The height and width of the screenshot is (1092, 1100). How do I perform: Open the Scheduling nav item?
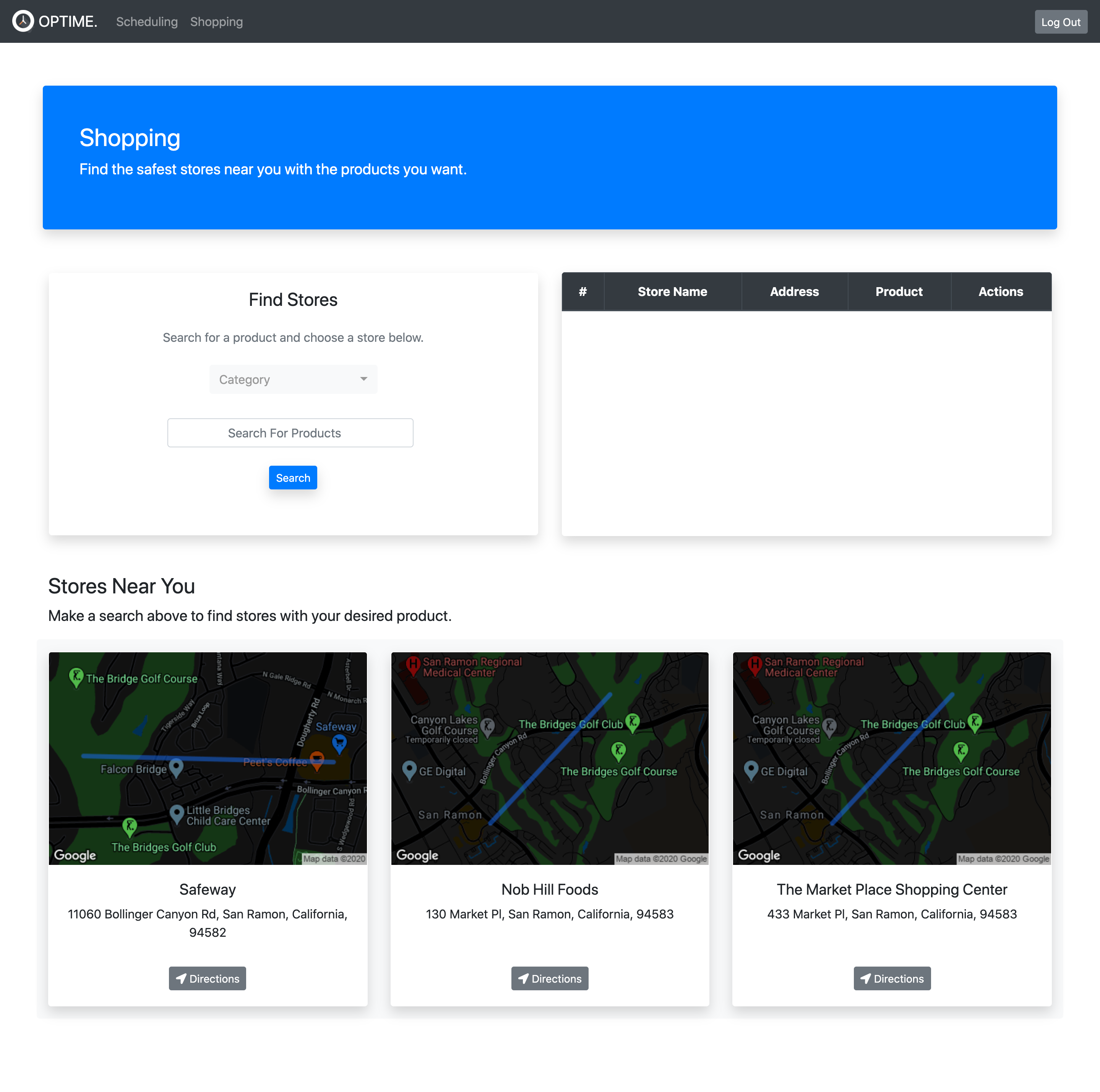[x=147, y=22]
